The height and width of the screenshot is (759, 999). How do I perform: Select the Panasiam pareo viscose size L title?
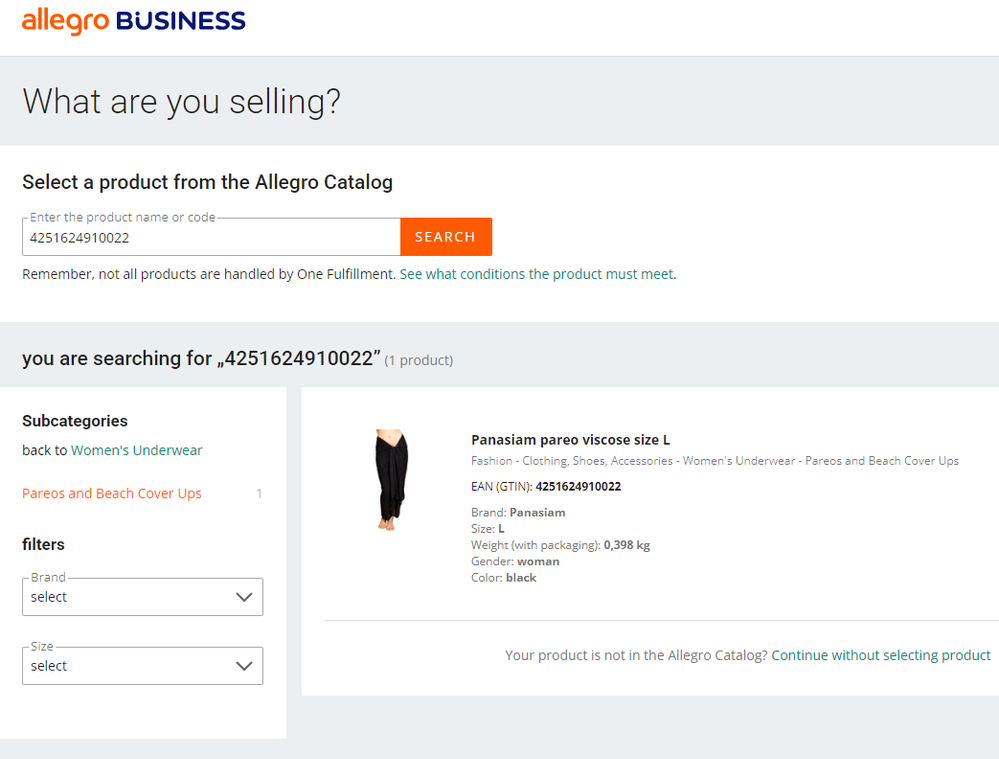570,440
